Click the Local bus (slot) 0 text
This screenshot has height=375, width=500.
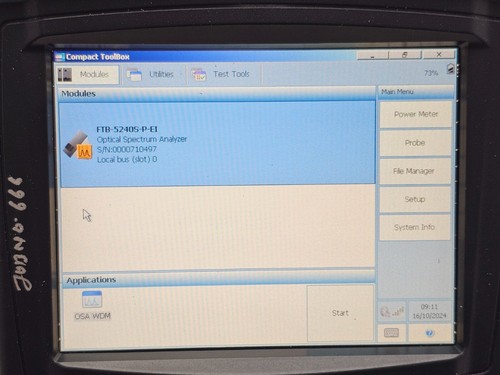coord(127,159)
